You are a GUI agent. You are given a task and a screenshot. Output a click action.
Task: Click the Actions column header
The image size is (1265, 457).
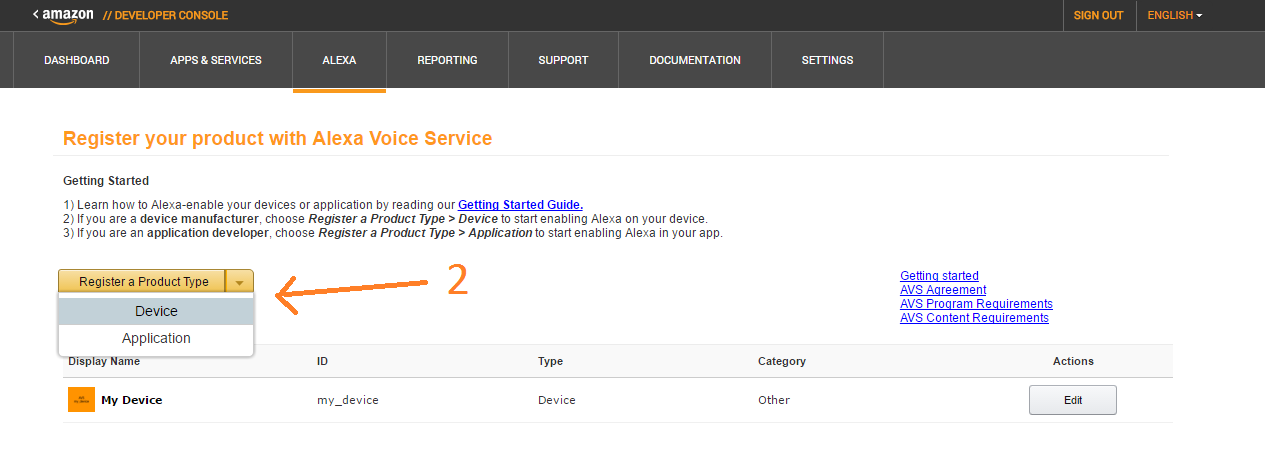1073,361
